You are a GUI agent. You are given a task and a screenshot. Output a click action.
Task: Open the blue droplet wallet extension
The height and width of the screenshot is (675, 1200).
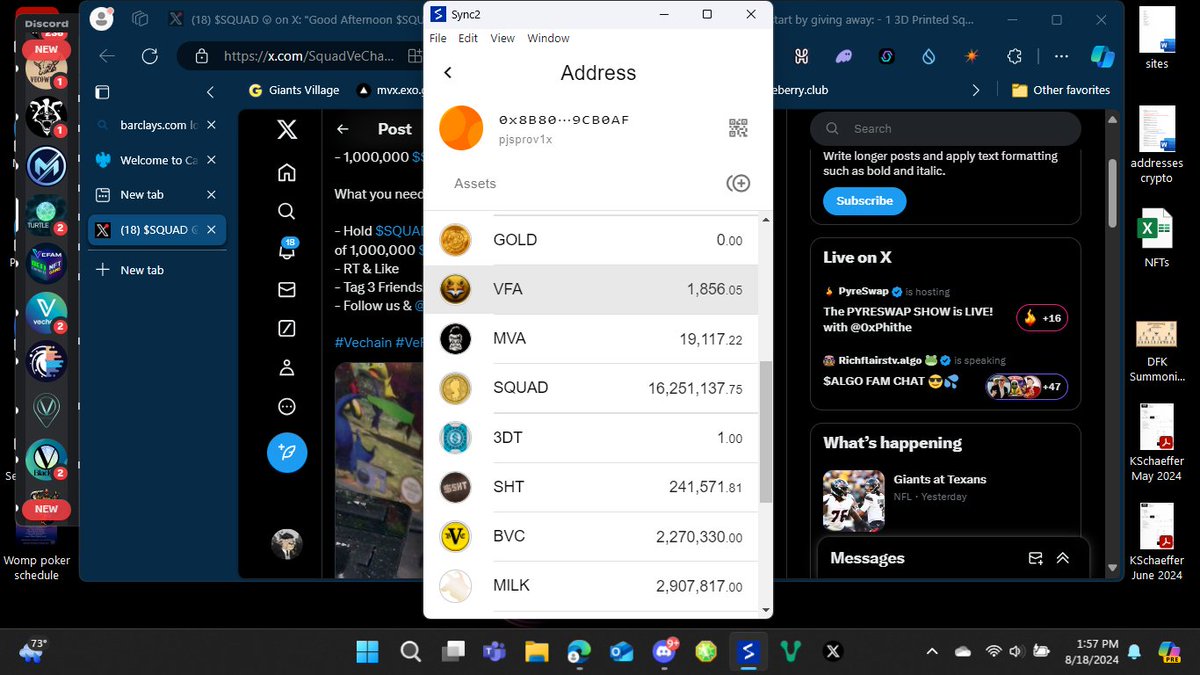point(929,57)
